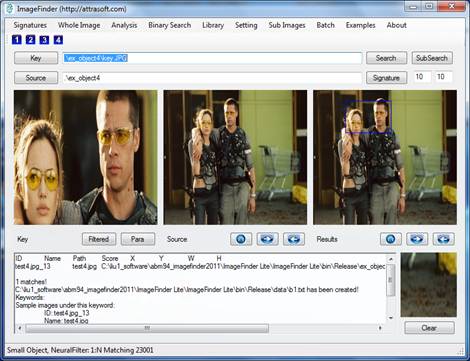This screenshot has width=470, height=361.
Task: Click the numbered page button 1
Action: [17, 40]
